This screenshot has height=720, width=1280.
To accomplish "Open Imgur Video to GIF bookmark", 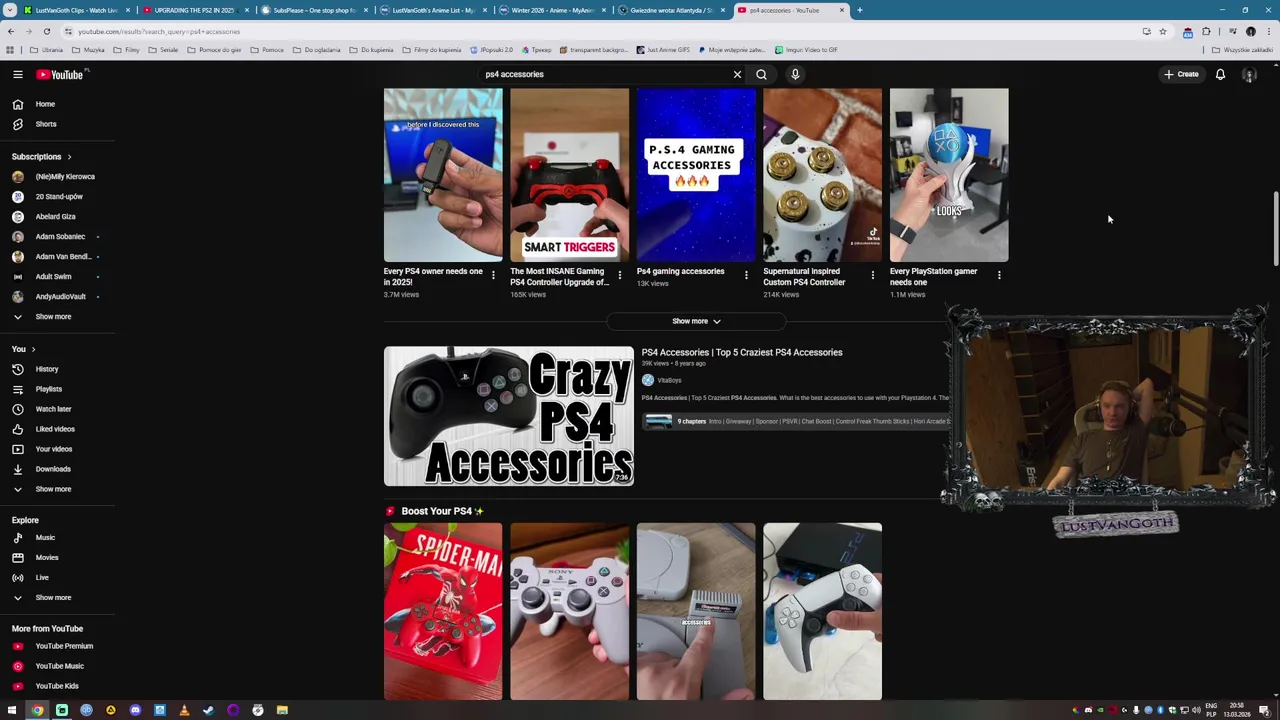I will click(x=806, y=50).
